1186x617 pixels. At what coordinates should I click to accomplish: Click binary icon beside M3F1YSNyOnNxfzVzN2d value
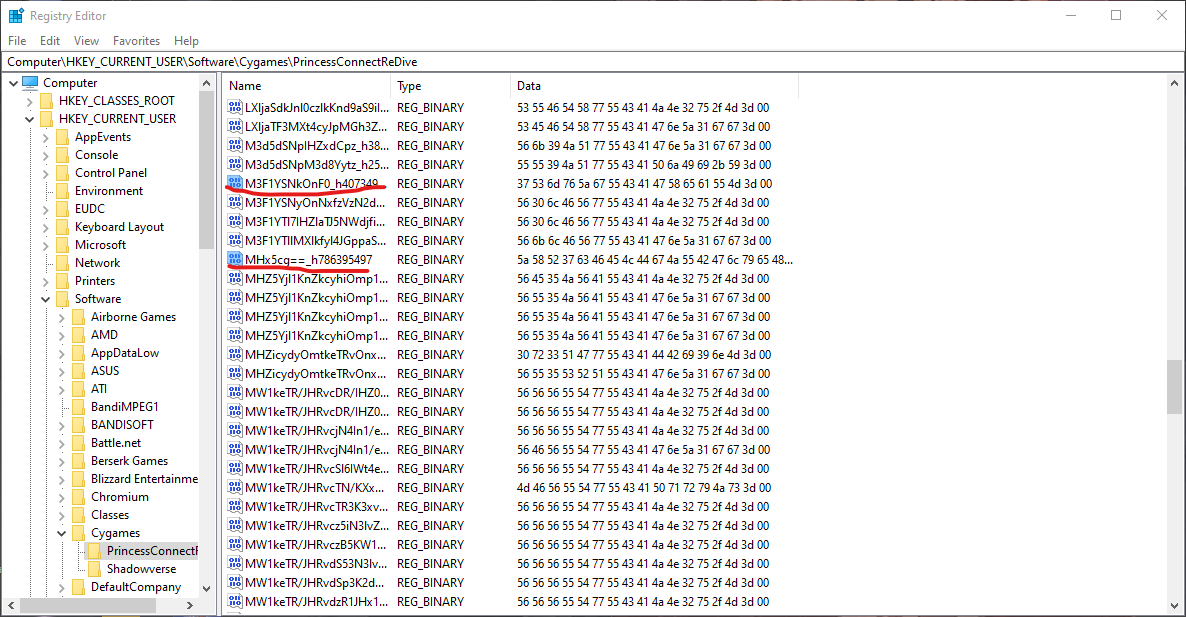coord(234,203)
